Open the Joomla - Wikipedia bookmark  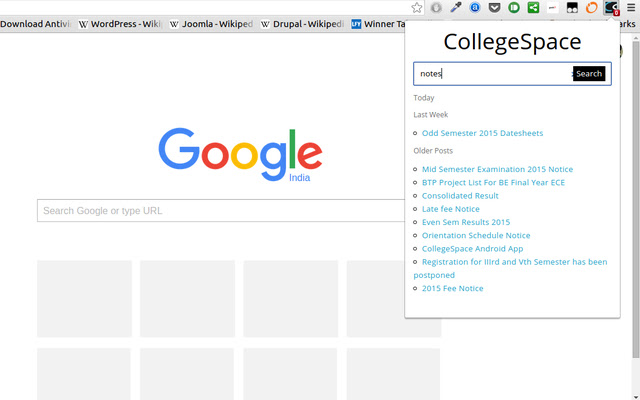tap(211, 24)
